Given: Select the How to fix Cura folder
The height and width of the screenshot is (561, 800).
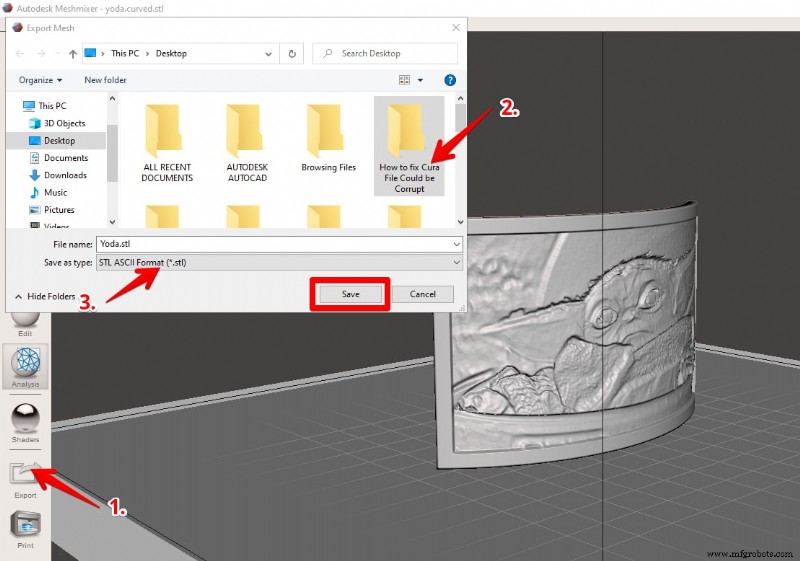Looking at the screenshot, I should tap(409, 146).
